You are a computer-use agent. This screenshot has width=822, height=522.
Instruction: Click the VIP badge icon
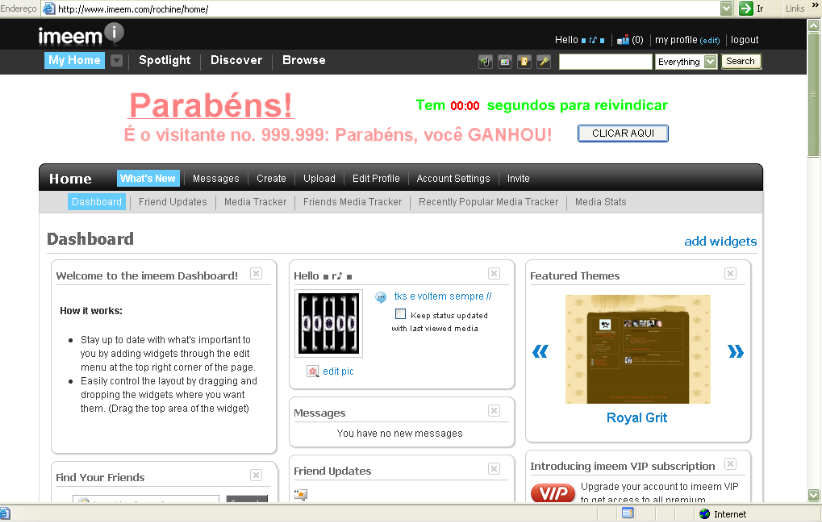tap(553, 493)
